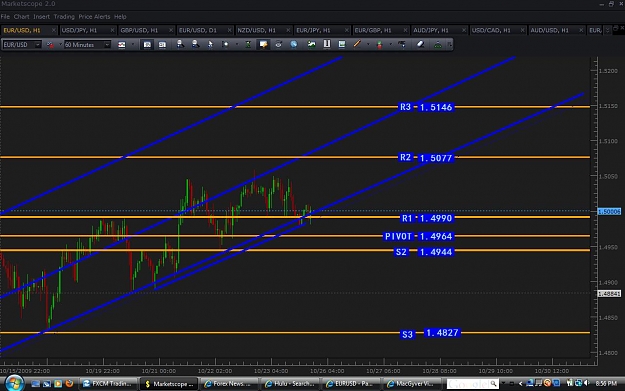Open toolbar options at toolbar's right edge
This screenshot has width=625, height=391.
click(x=450, y=45)
